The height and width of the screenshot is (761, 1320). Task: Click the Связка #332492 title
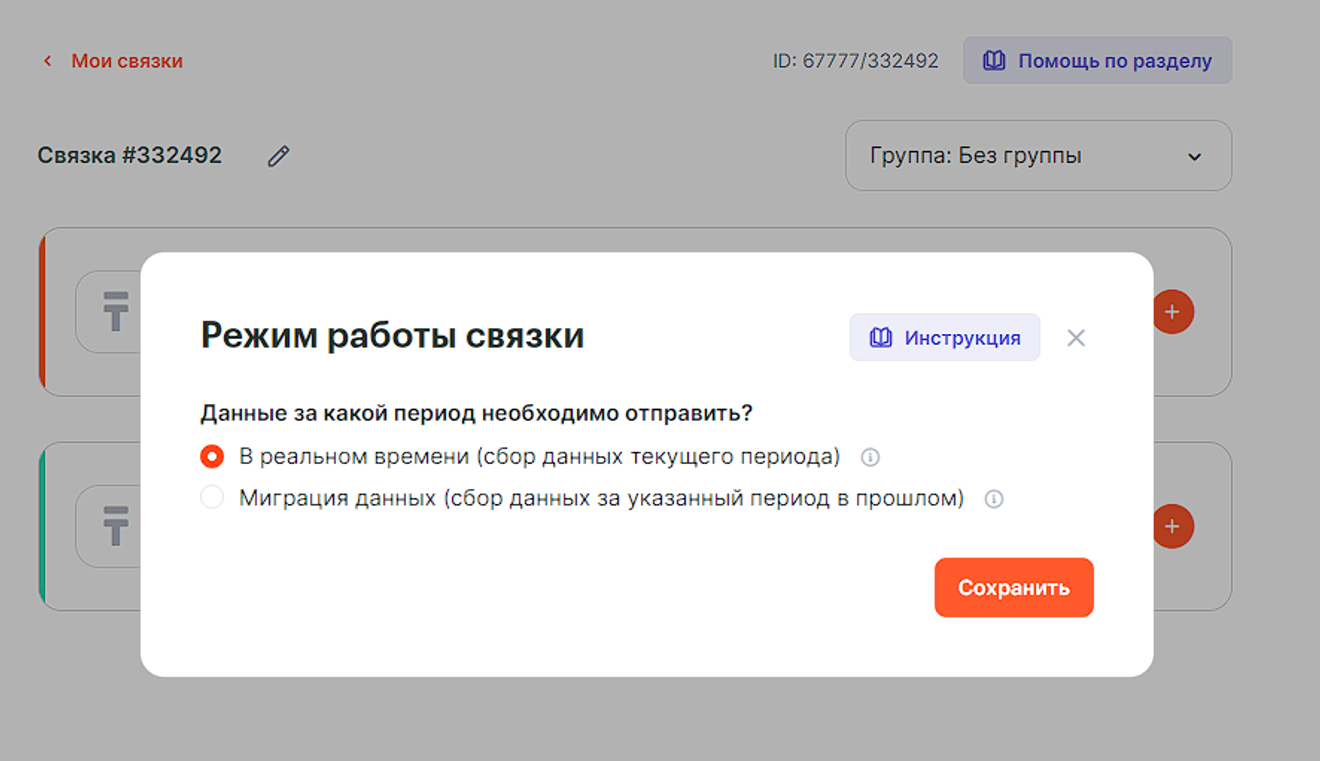pyautogui.click(x=130, y=156)
